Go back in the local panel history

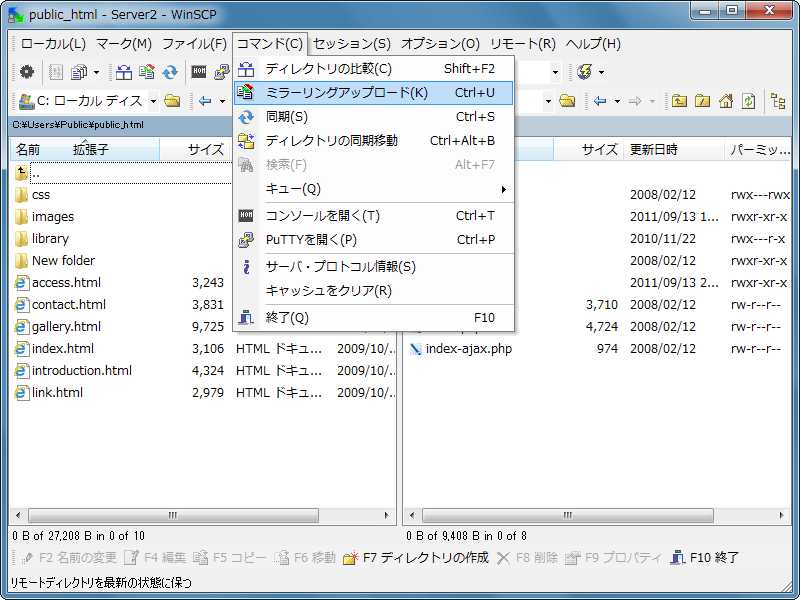point(205,101)
